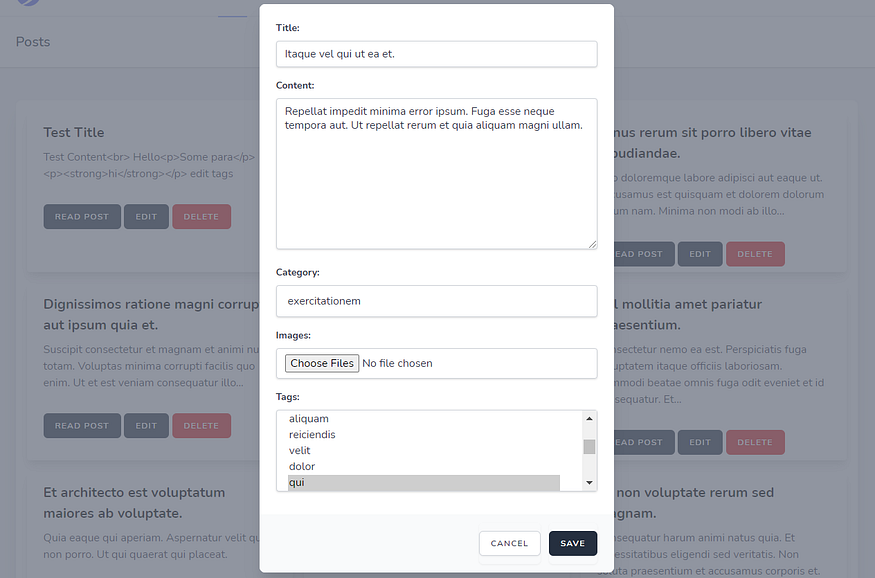The width and height of the screenshot is (875, 578).
Task: Click the tags list scroll-down arrow
Action: tap(589, 483)
